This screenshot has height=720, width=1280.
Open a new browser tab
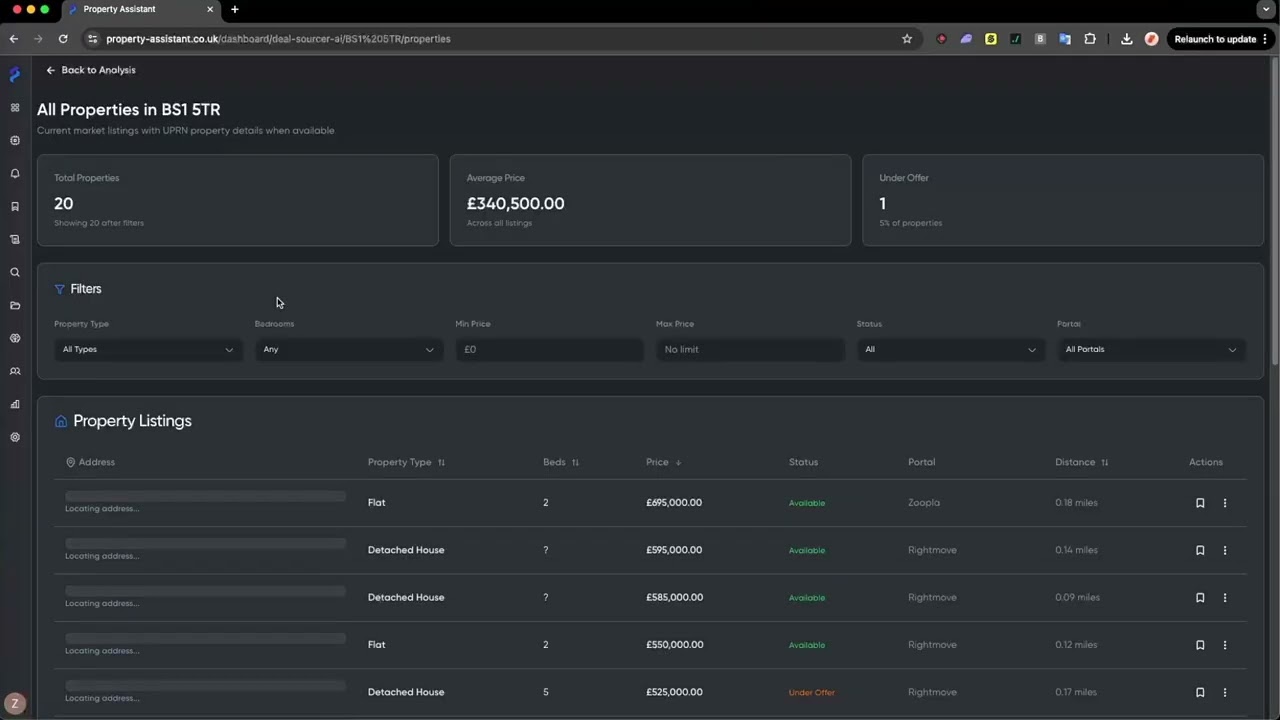[x=235, y=9]
